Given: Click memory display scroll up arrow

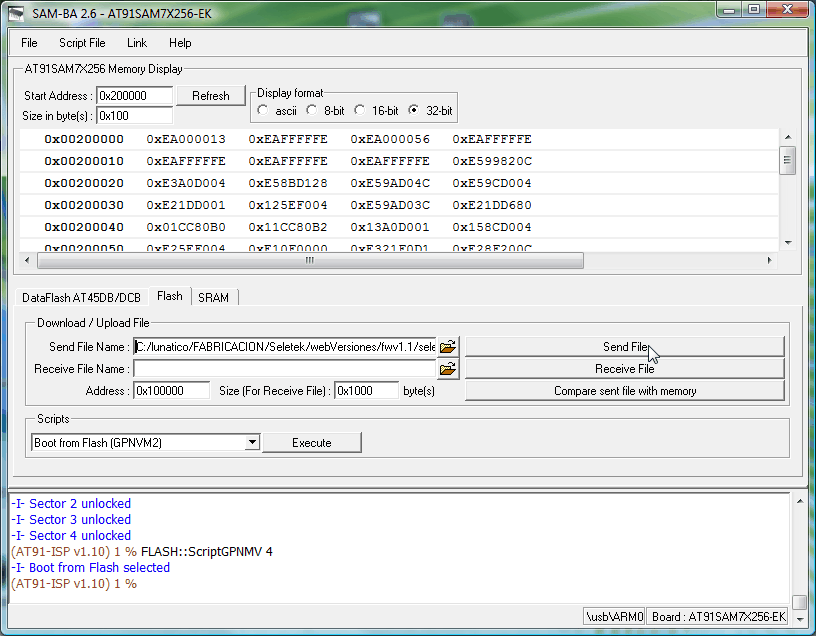Looking at the screenshot, I should coord(788,137).
